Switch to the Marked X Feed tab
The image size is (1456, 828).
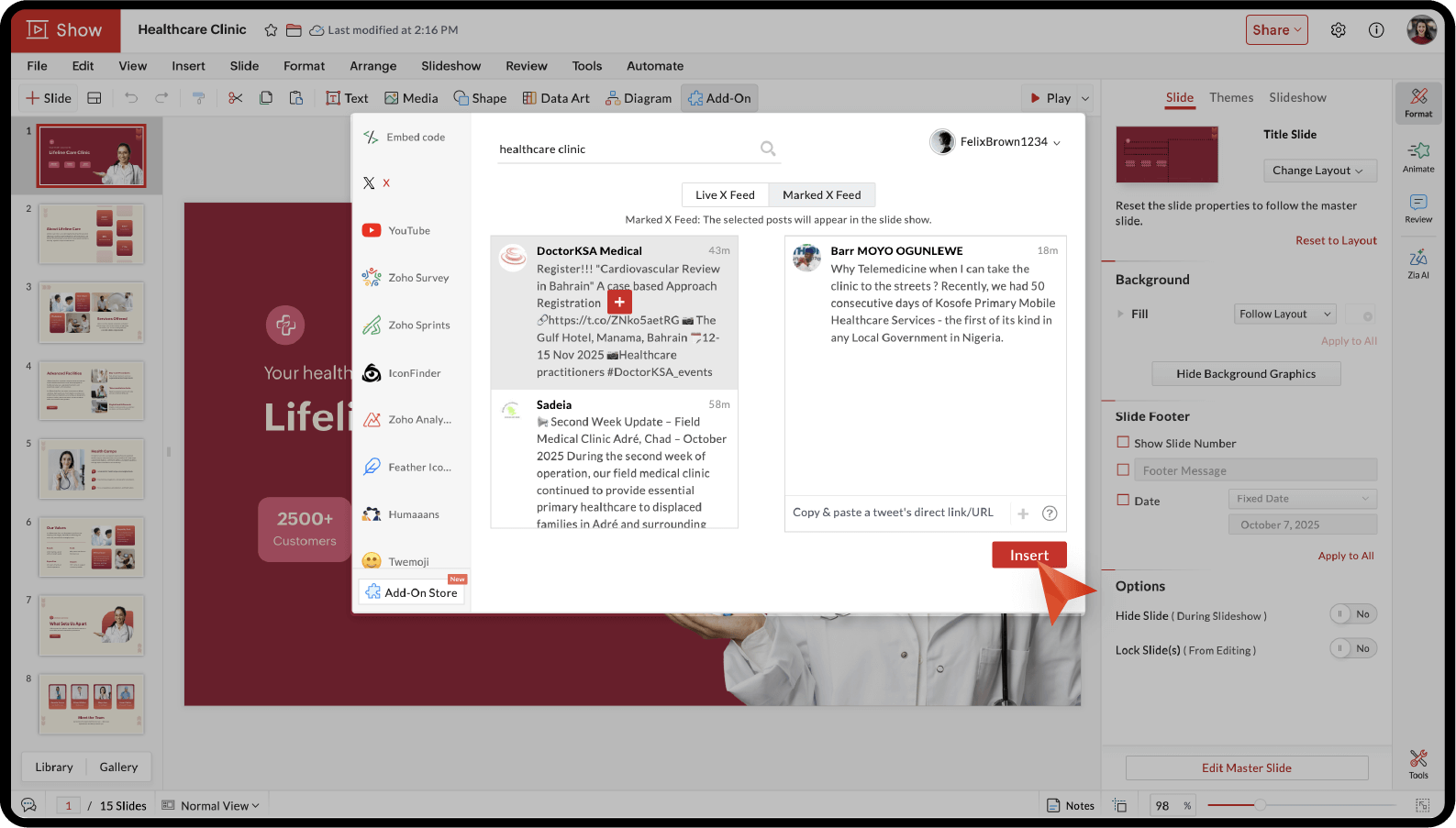point(822,195)
